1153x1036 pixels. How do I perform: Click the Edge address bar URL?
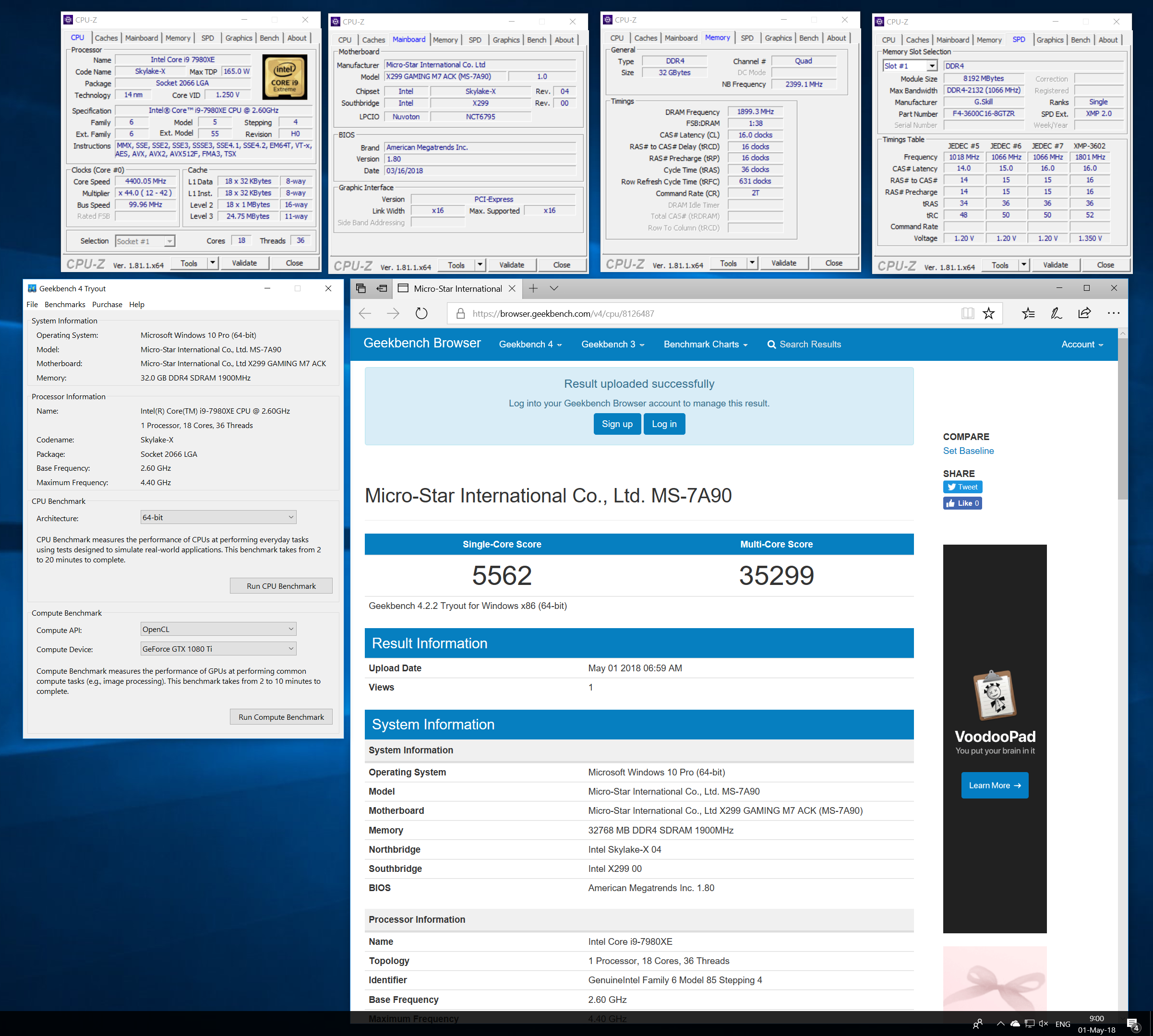click(x=563, y=314)
